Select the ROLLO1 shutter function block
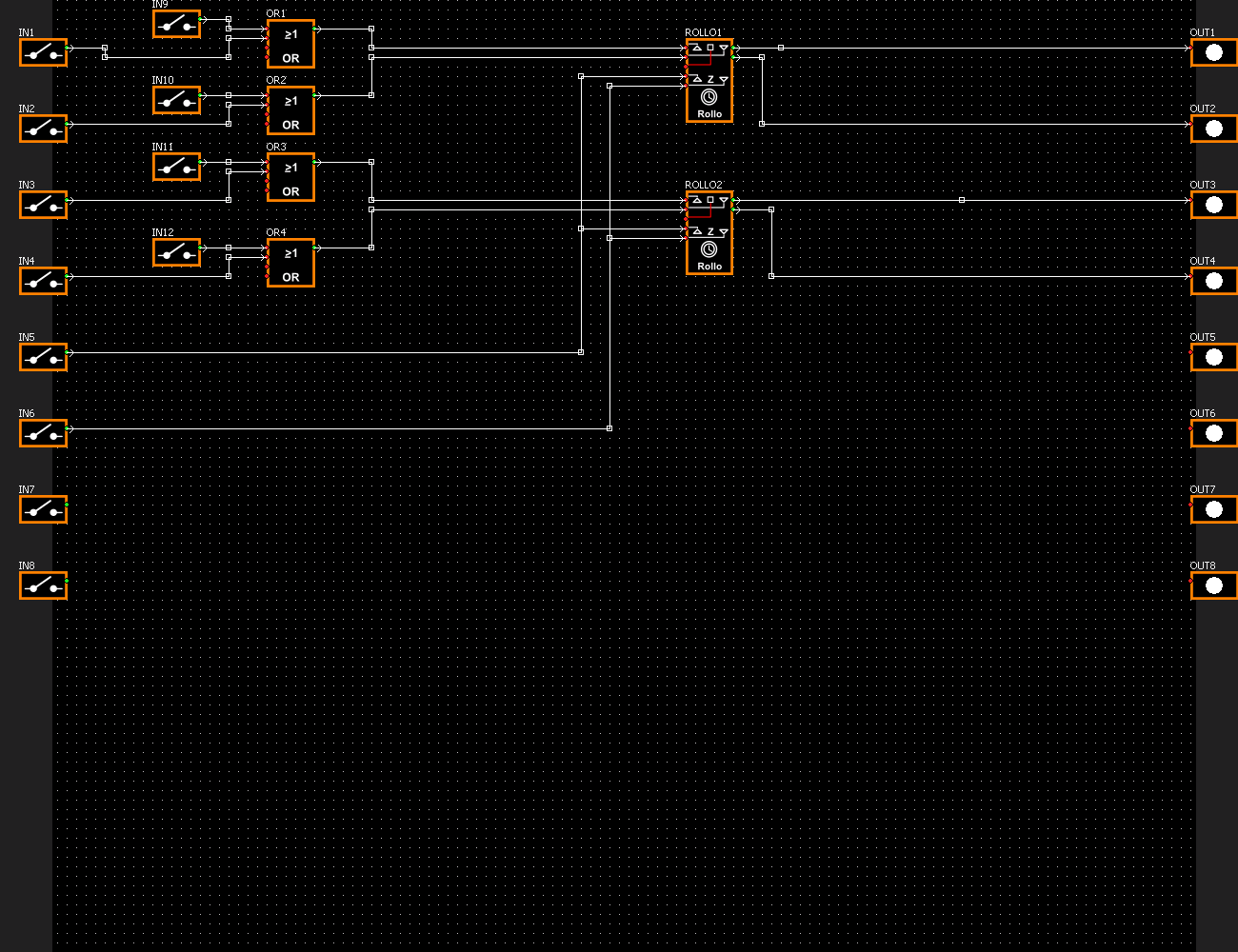 (x=709, y=81)
